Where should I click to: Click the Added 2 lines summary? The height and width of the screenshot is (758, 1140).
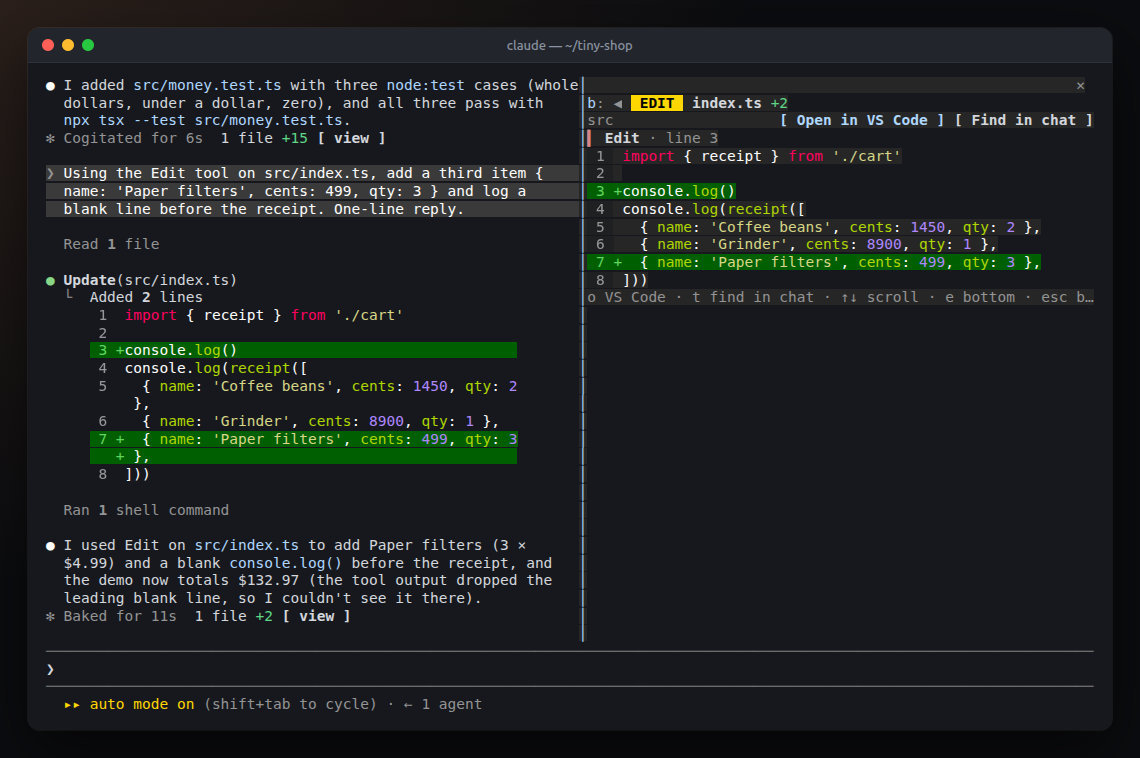click(x=146, y=297)
